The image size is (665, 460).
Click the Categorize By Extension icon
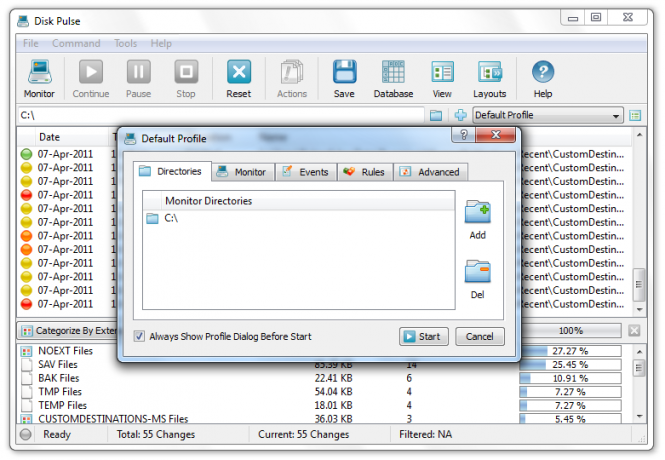[x=27, y=331]
